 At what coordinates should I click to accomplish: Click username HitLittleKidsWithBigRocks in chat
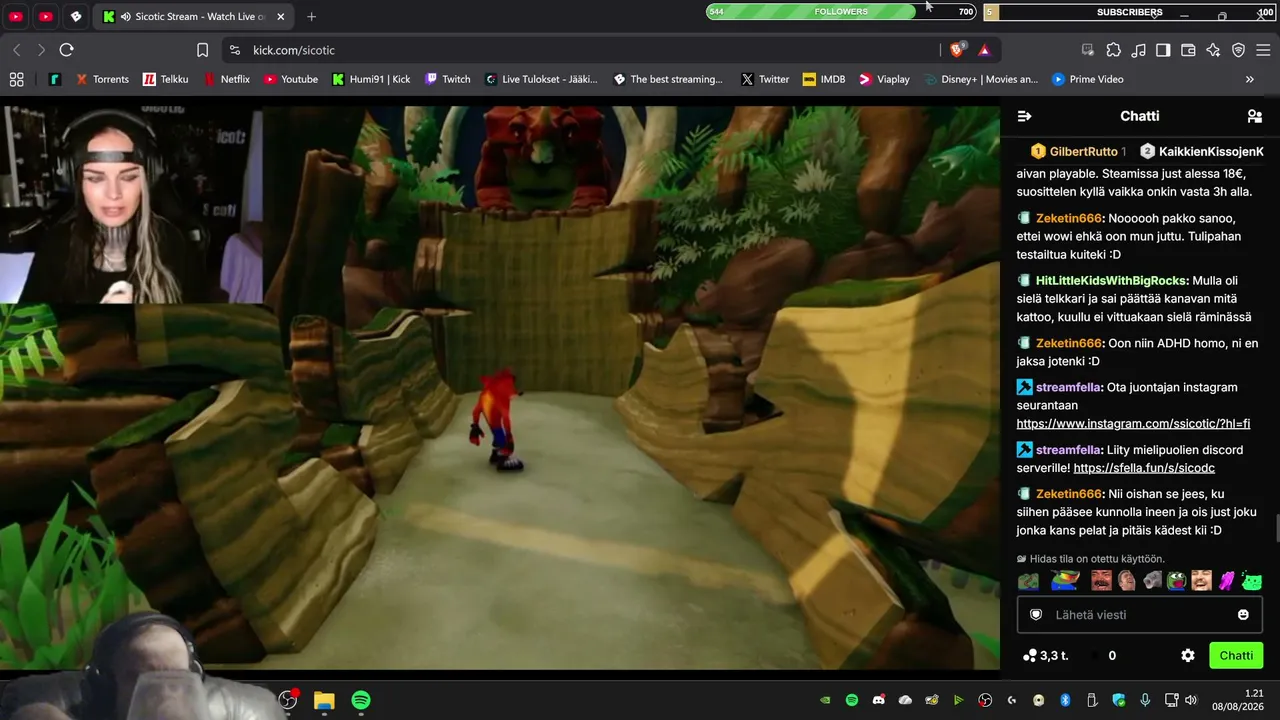coord(1112,281)
